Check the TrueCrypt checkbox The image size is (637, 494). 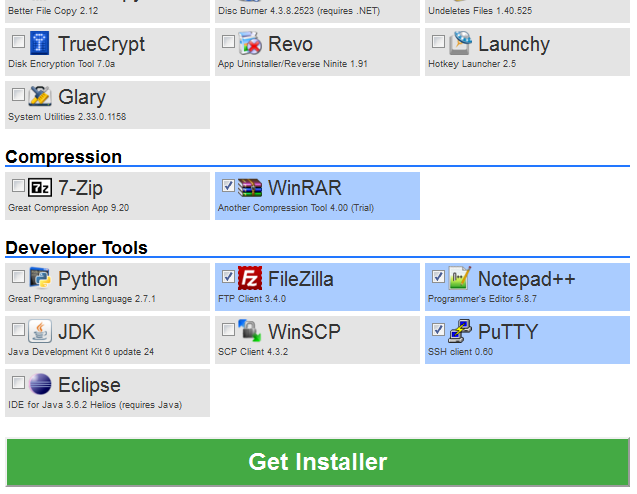18,41
